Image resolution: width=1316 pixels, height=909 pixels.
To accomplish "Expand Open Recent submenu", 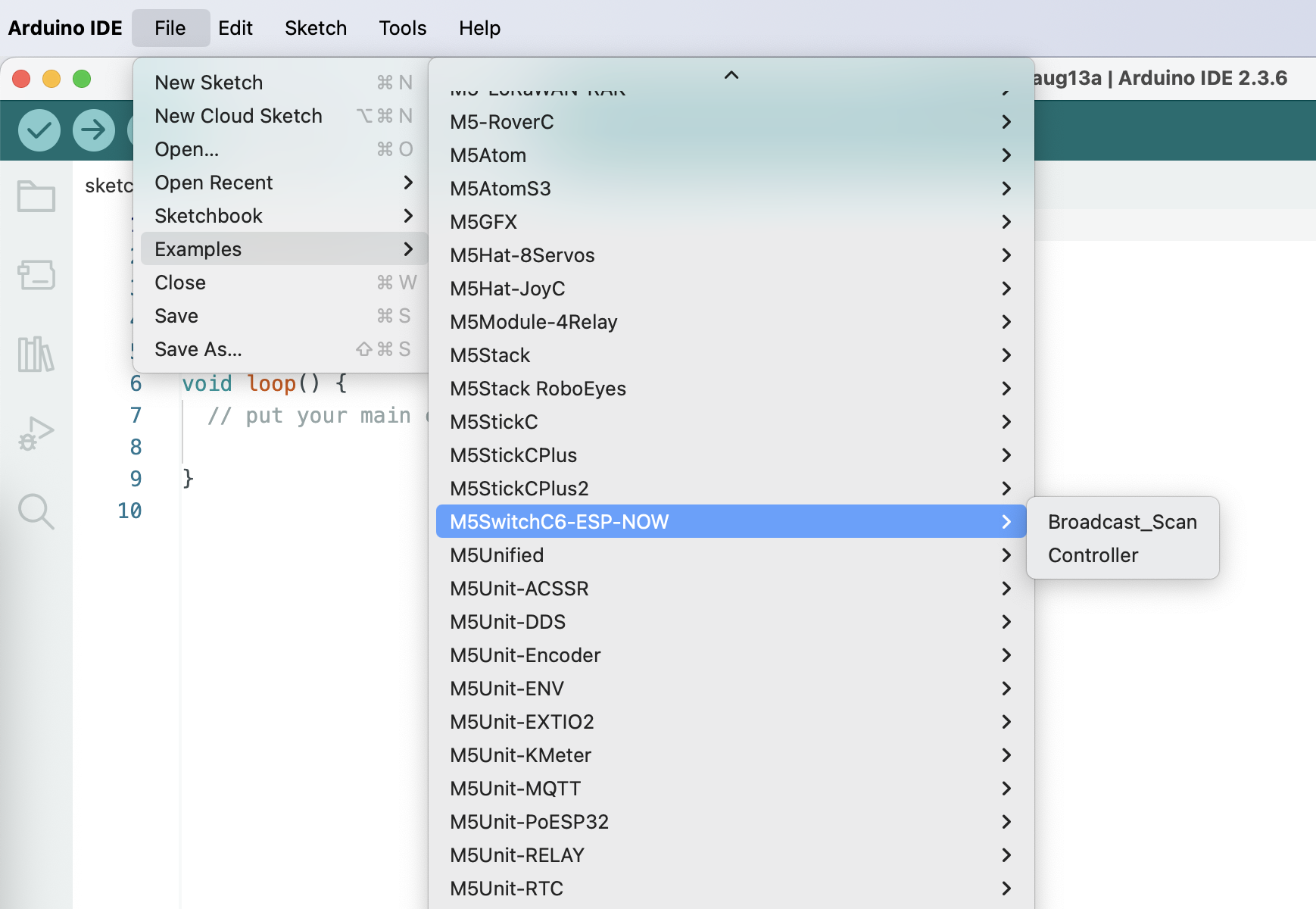I will (x=284, y=183).
